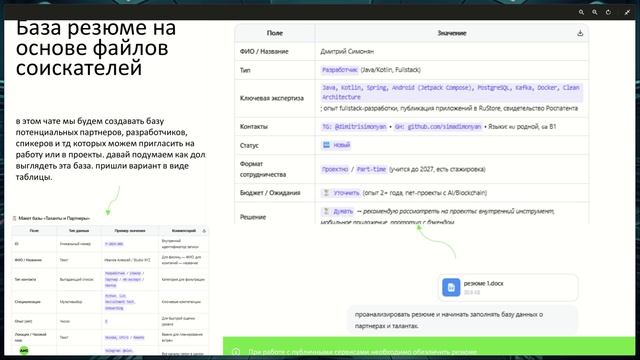
Task: Click the 'ФИО / Название' field label
Action: coord(264,51)
